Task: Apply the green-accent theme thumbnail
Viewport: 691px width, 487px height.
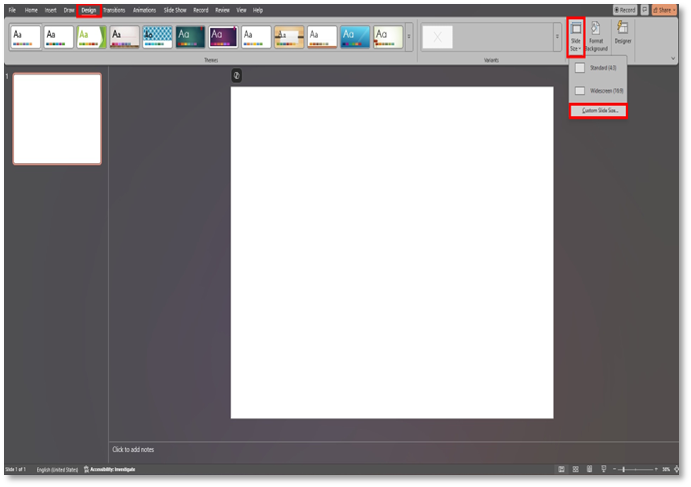Action: coord(91,37)
